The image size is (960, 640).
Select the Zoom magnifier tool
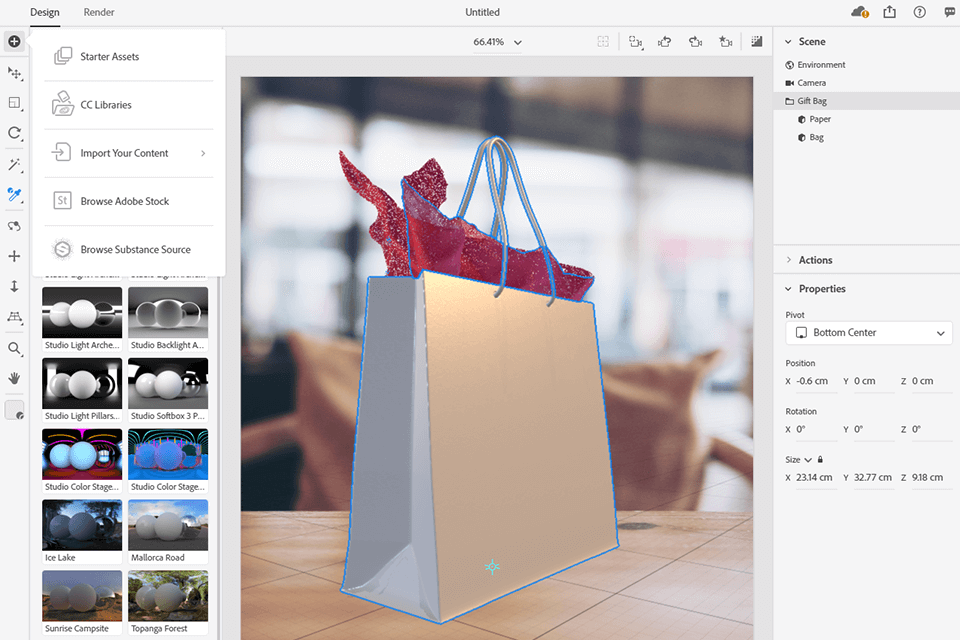14,349
